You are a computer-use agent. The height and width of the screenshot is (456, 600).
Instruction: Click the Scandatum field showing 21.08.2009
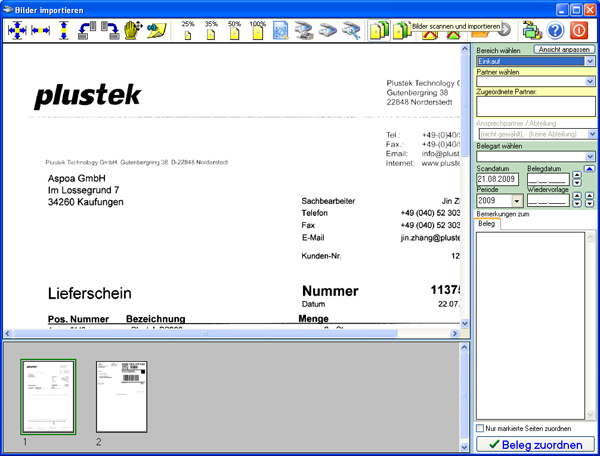pos(497,179)
